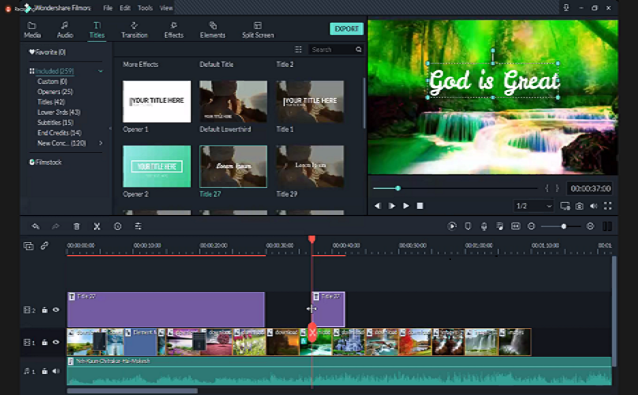Click the zoom to fit timeline icon
638x395 pixels.
click(516, 226)
